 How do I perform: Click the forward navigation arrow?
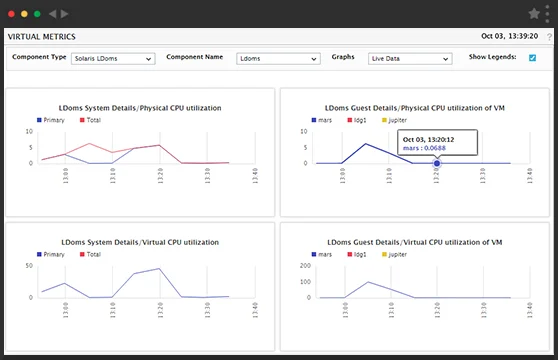[64, 14]
